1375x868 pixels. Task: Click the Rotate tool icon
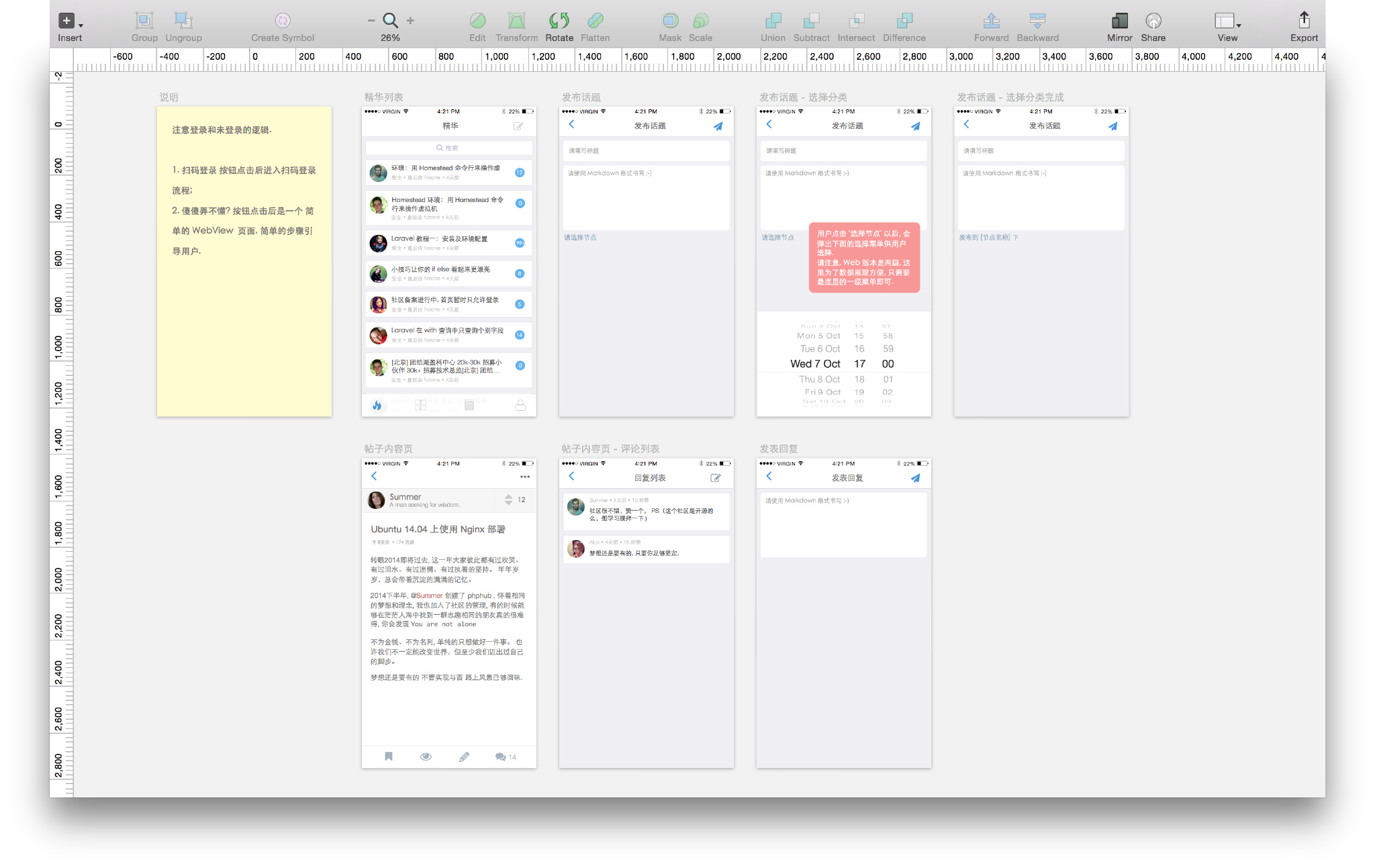click(559, 21)
